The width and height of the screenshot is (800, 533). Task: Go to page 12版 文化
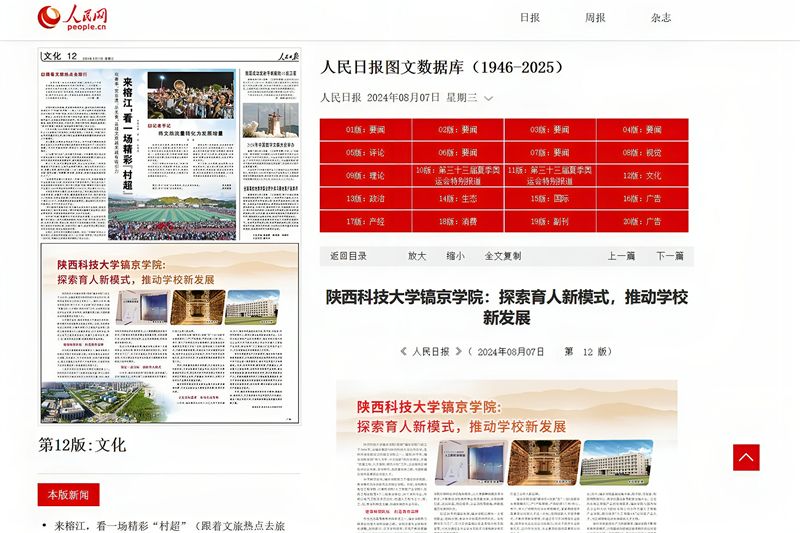[x=642, y=176]
